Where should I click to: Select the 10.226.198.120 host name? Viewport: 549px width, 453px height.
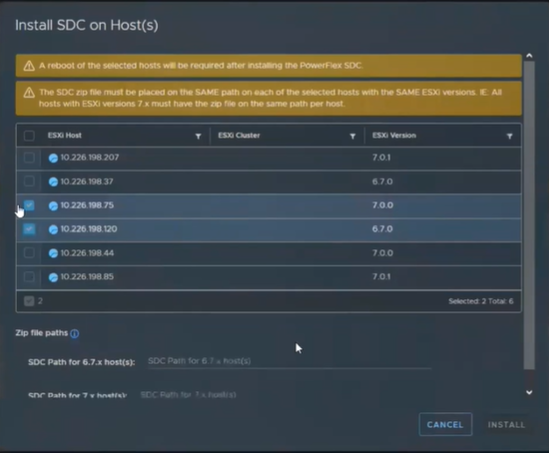pyautogui.click(x=89, y=229)
